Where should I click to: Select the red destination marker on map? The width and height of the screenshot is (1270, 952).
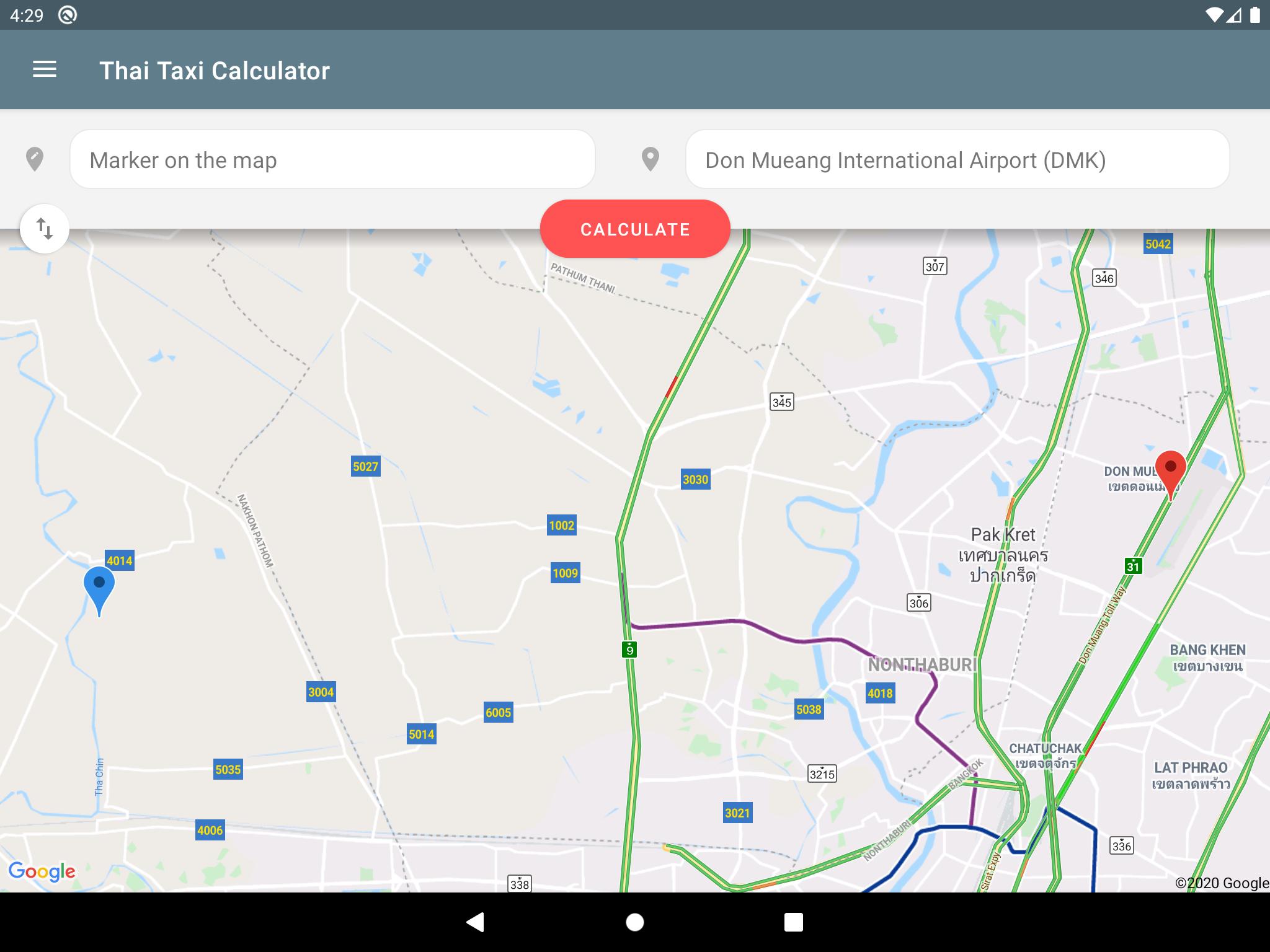(1171, 475)
